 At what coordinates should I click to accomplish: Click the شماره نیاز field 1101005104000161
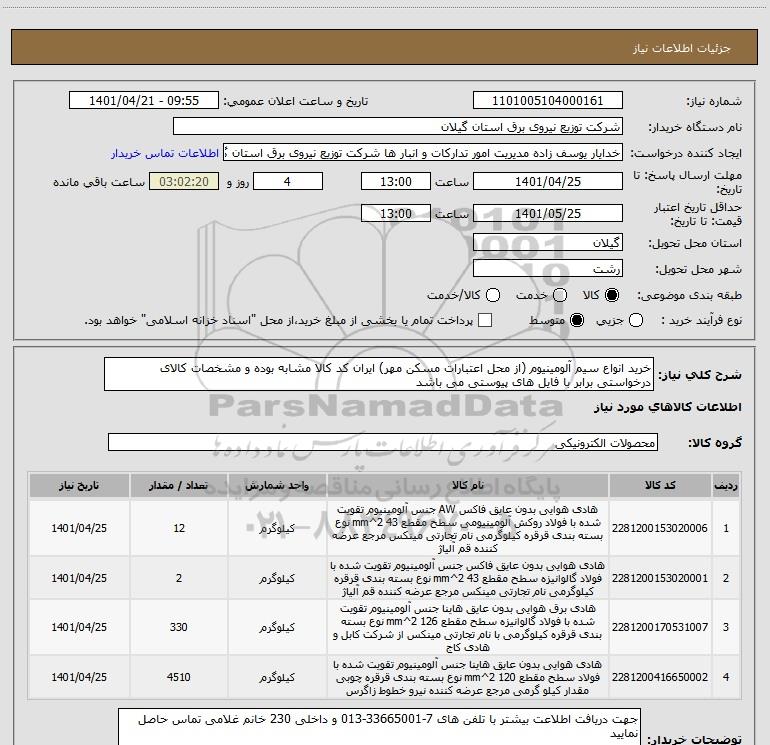(548, 101)
